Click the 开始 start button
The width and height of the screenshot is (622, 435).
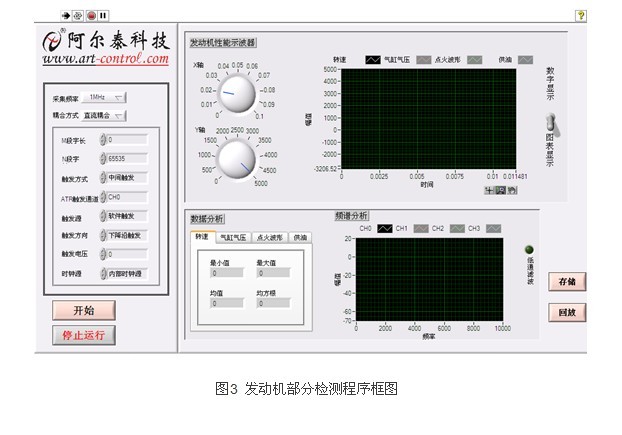tap(84, 310)
